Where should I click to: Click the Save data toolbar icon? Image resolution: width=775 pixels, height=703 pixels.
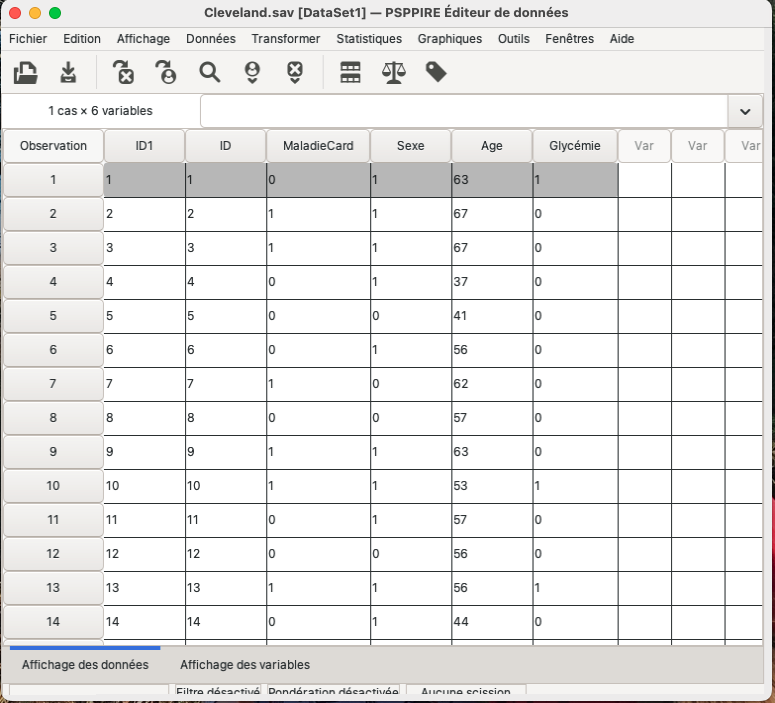point(68,73)
